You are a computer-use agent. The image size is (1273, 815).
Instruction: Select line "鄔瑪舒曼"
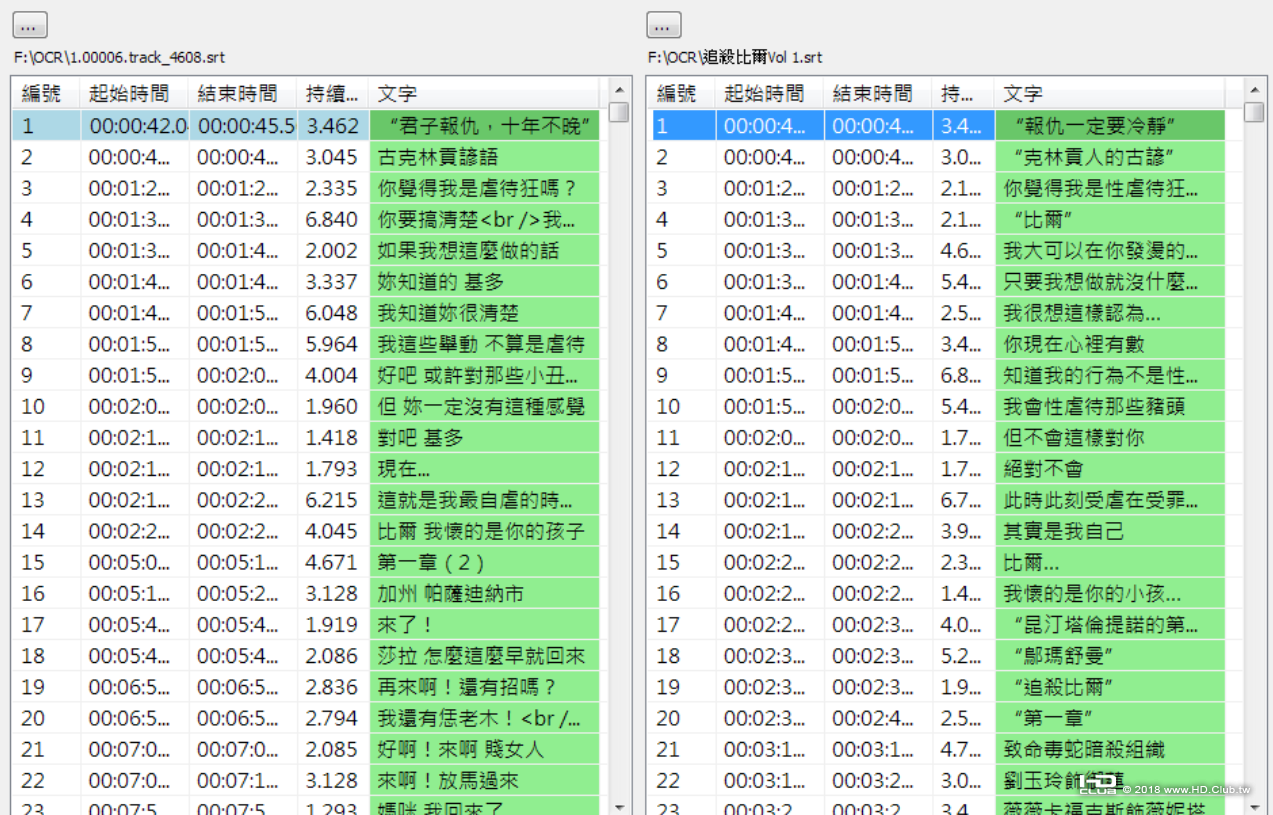[x=1110, y=656]
